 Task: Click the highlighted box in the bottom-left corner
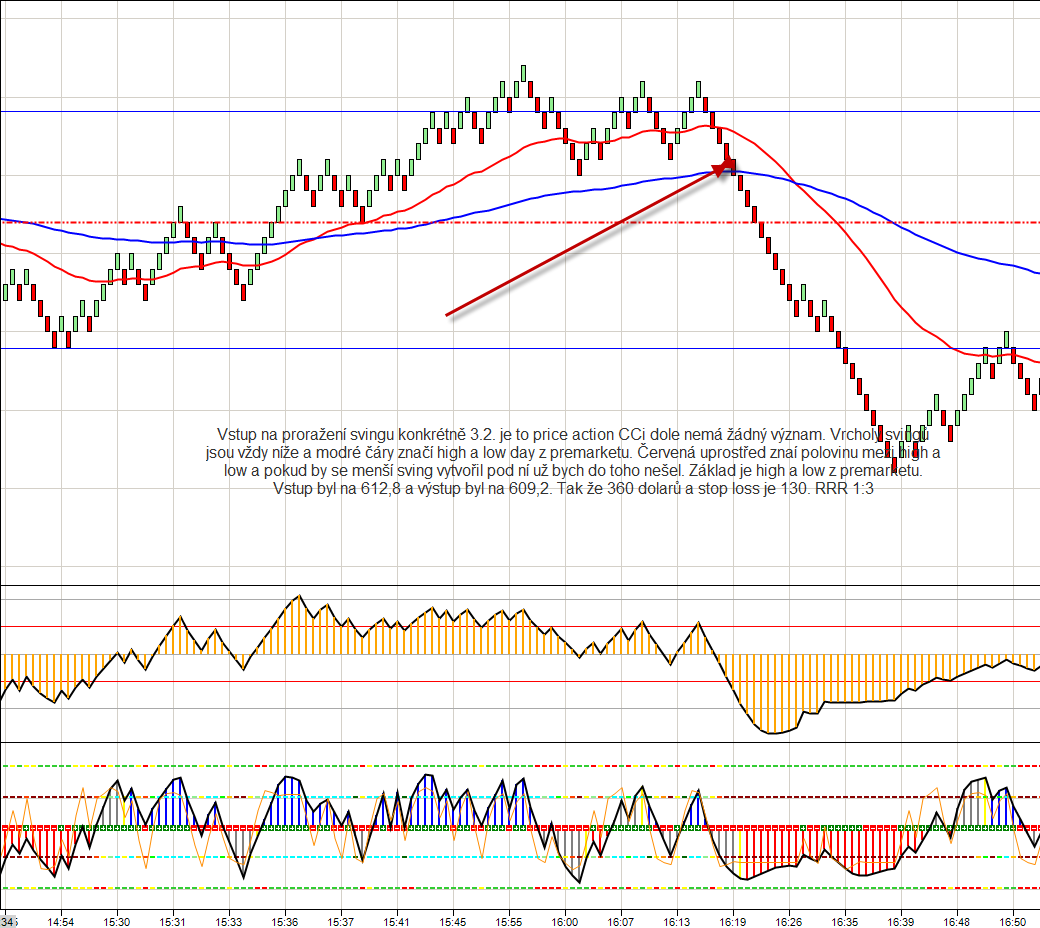tap(8, 920)
